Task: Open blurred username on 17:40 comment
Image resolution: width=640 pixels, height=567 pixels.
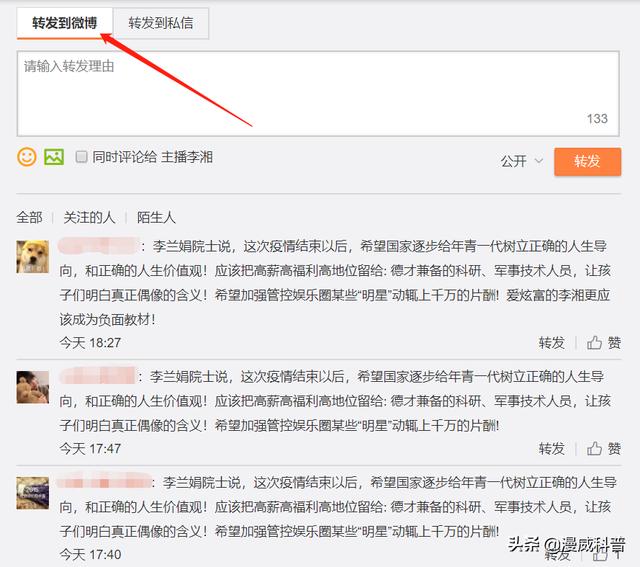Action: coord(104,482)
